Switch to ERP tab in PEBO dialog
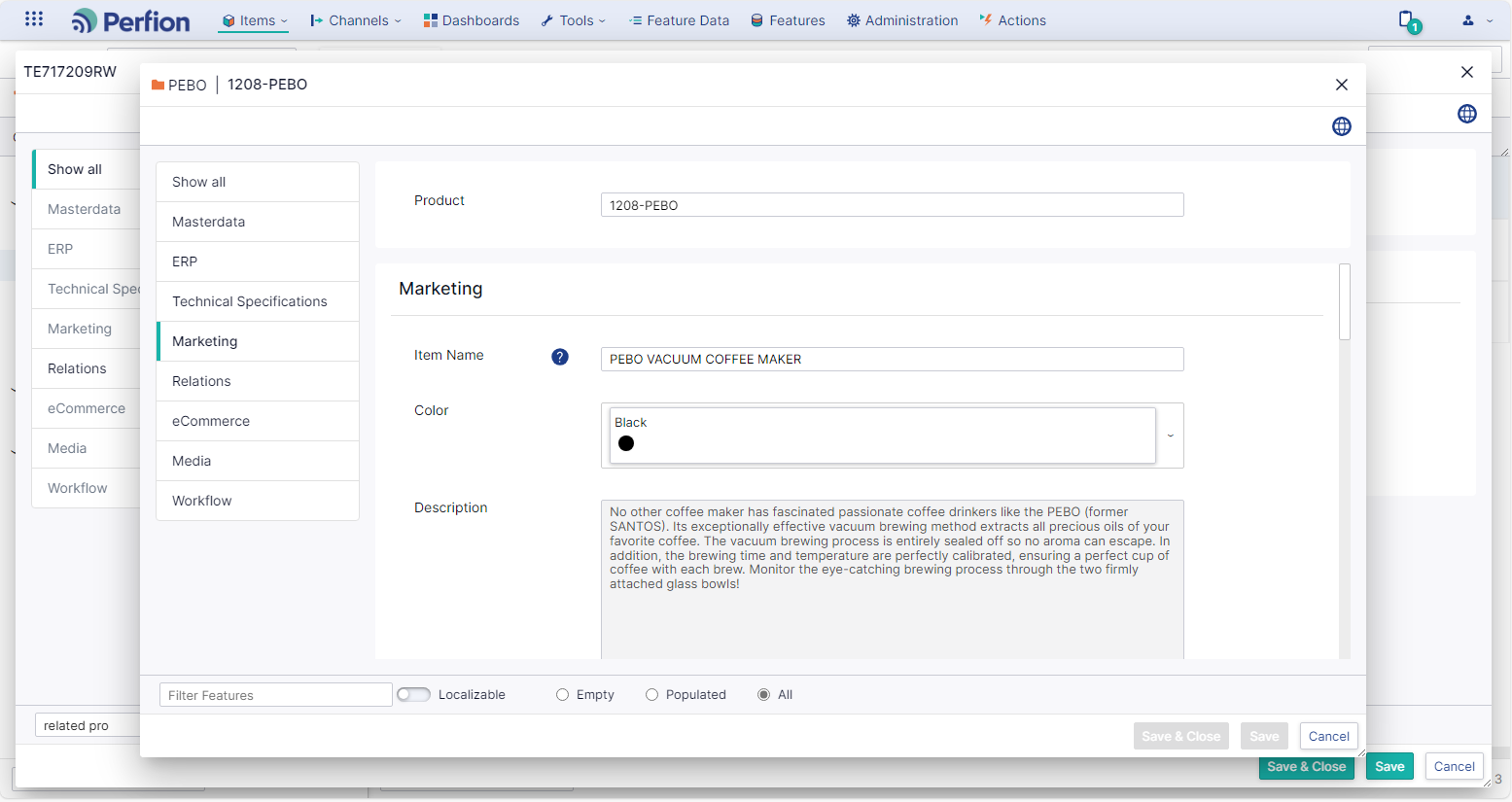This screenshot has width=1512, height=802. coord(258,262)
